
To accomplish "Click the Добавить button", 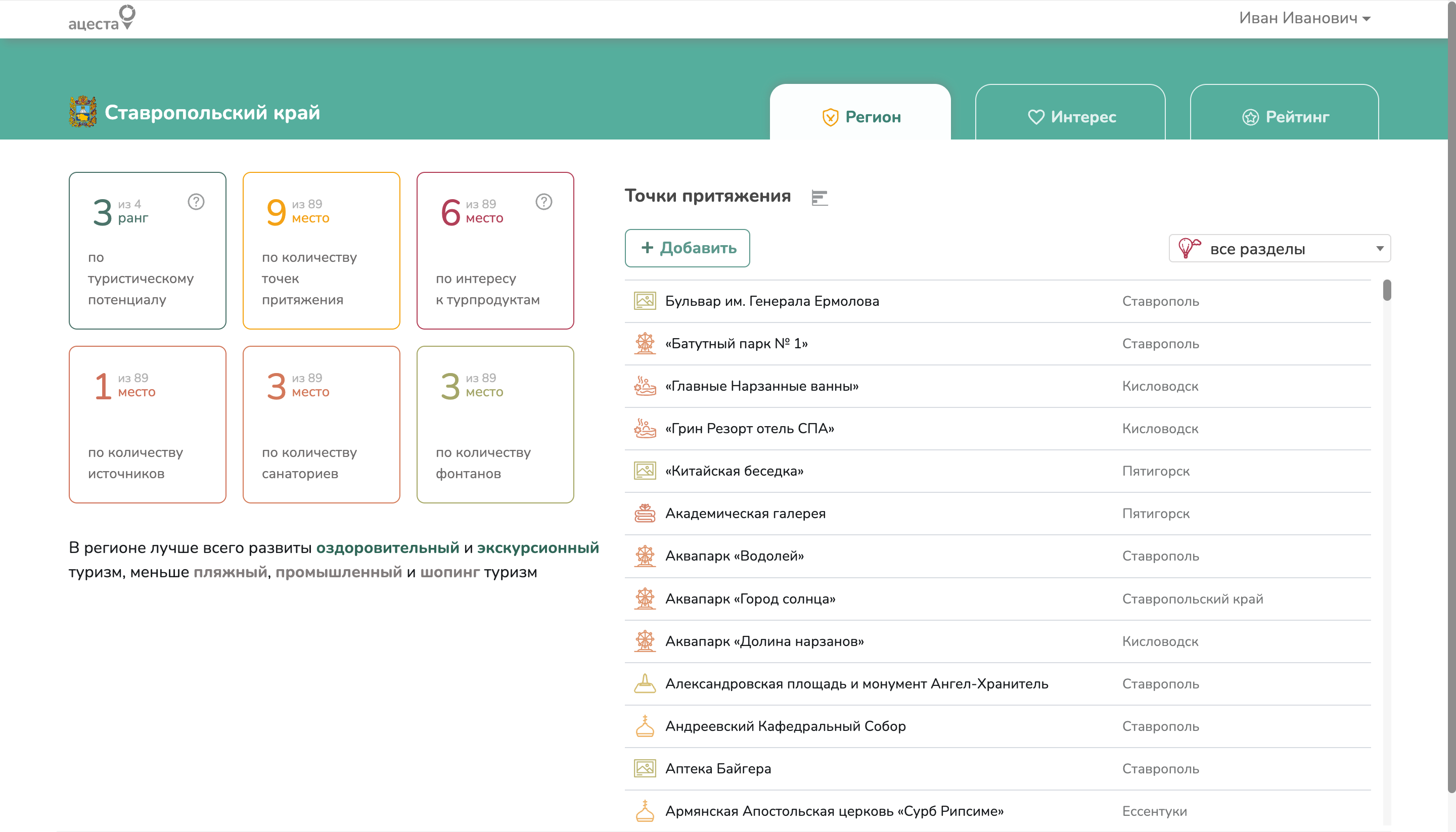I will tap(687, 248).
